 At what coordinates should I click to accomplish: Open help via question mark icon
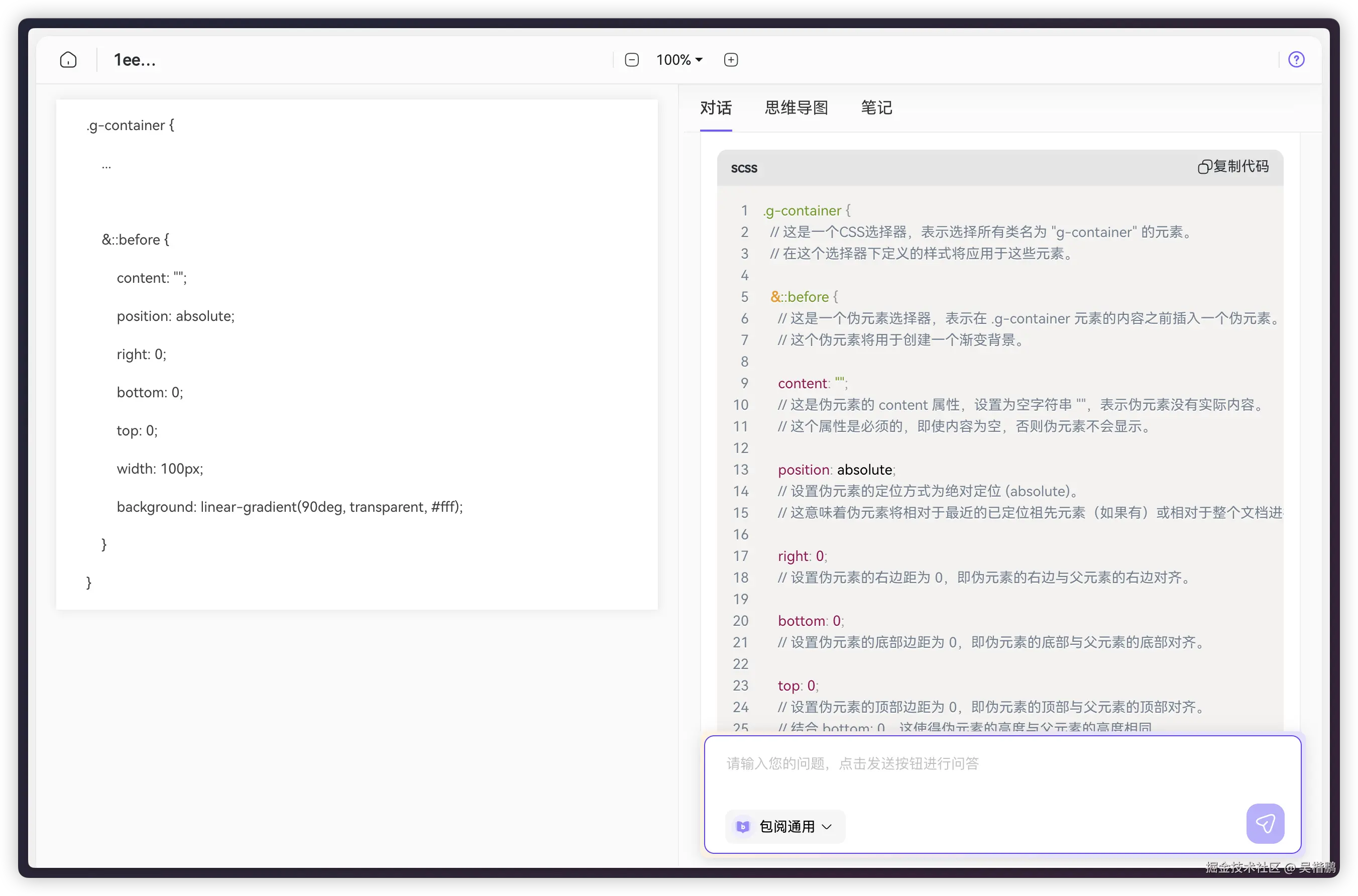[1296, 59]
